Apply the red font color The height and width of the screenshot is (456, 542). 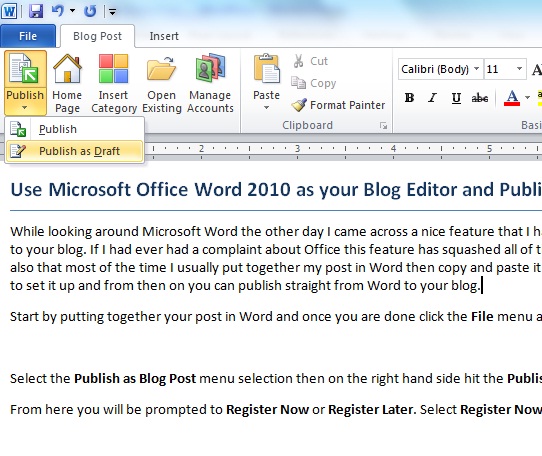click(x=512, y=98)
